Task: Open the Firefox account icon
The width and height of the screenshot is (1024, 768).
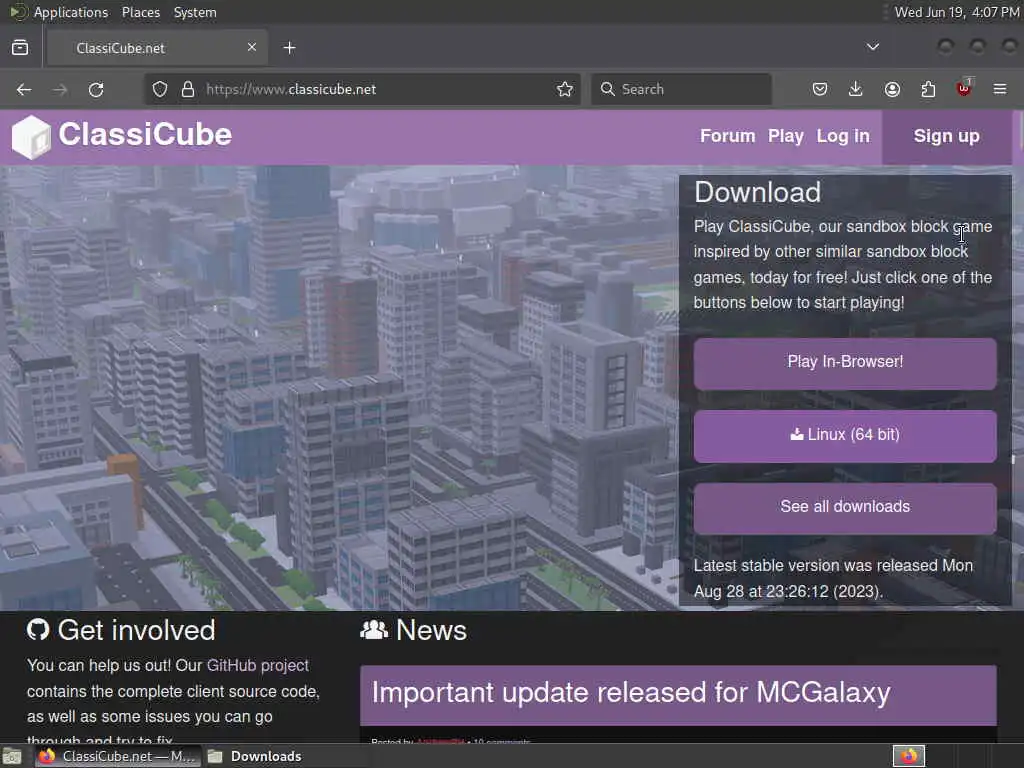Action: pos(892,89)
